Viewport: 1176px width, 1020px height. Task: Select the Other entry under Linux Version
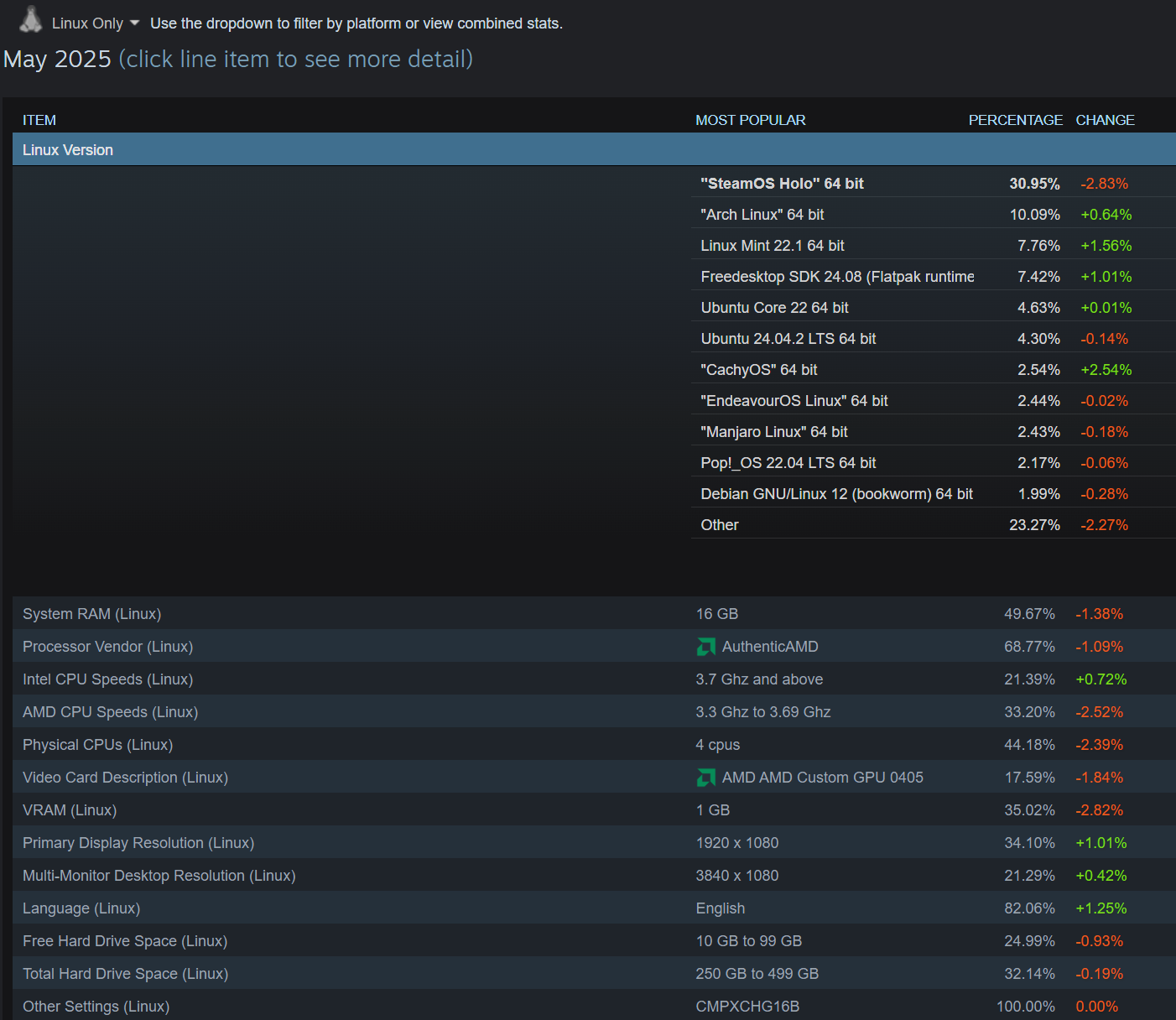pyautogui.click(x=934, y=524)
